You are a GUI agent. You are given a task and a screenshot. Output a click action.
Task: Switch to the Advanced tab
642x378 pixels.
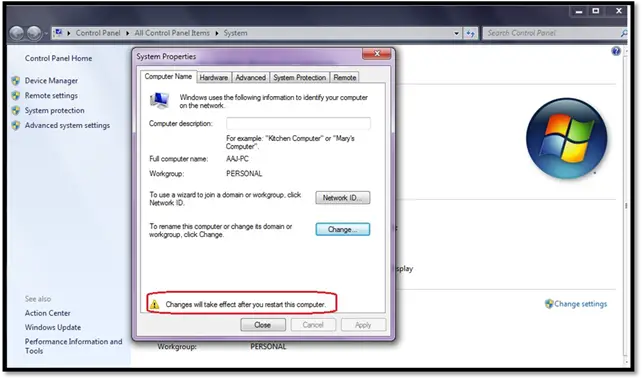click(251, 77)
